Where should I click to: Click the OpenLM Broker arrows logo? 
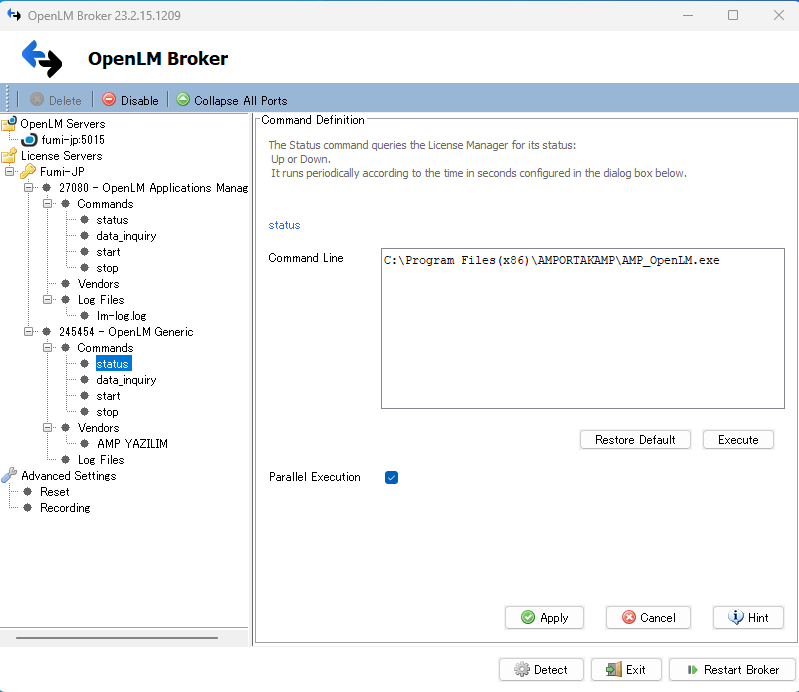pyautogui.click(x=43, y=59)
